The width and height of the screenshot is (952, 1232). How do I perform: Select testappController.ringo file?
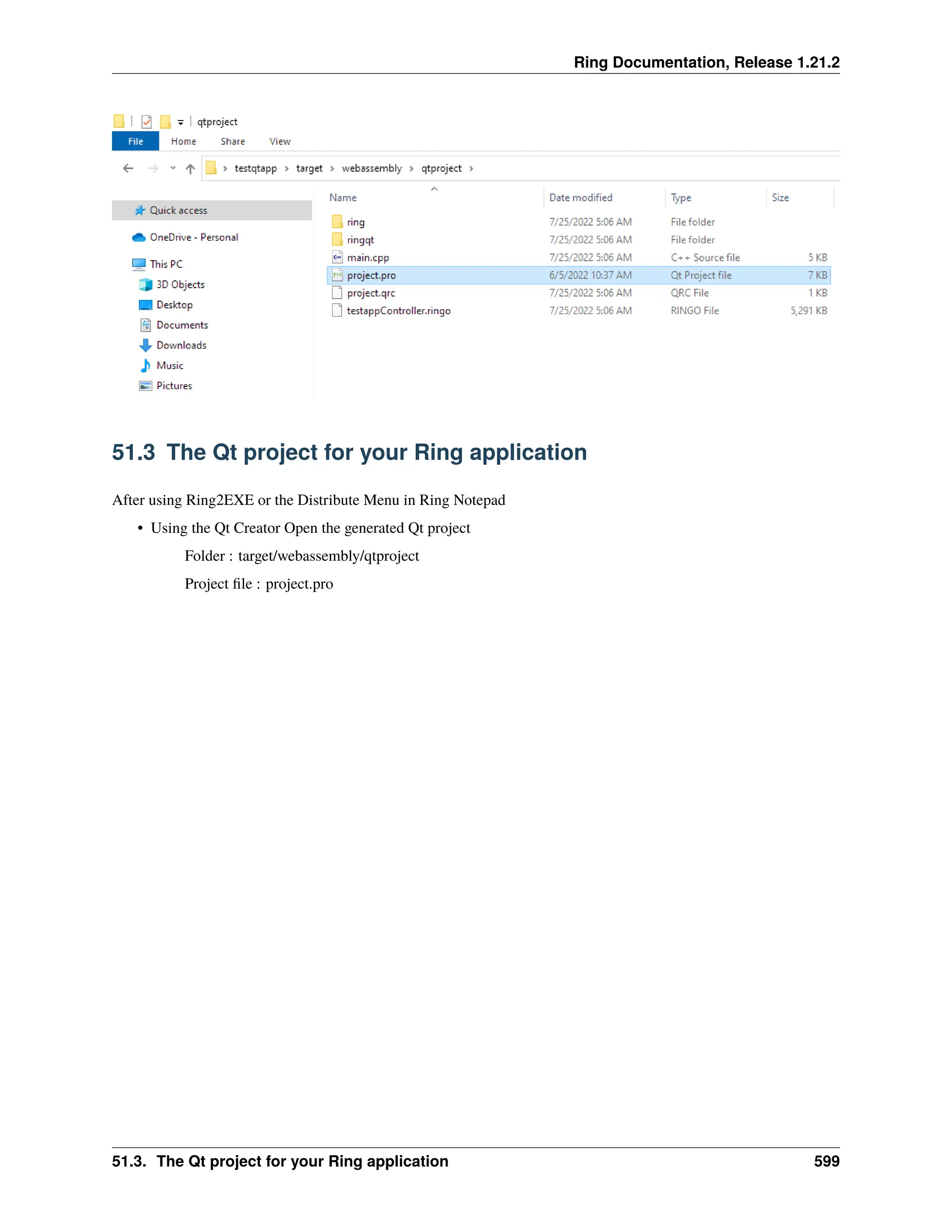pyautogui.click(x=398, y=311)
